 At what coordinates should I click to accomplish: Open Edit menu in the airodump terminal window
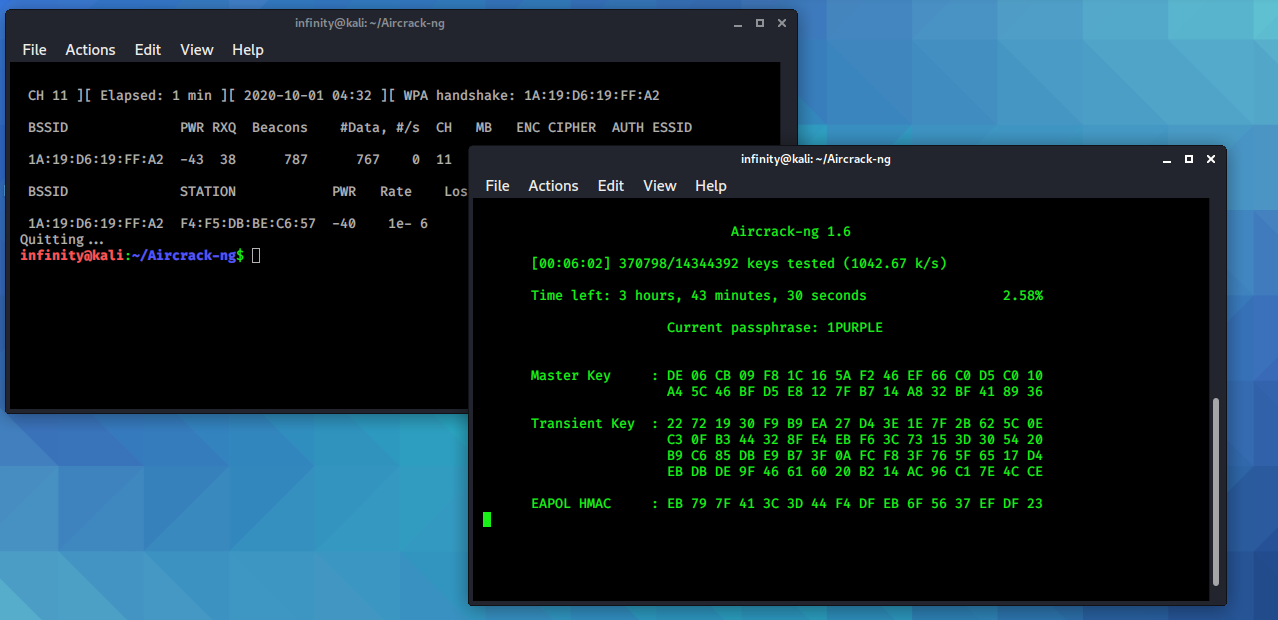148,50
